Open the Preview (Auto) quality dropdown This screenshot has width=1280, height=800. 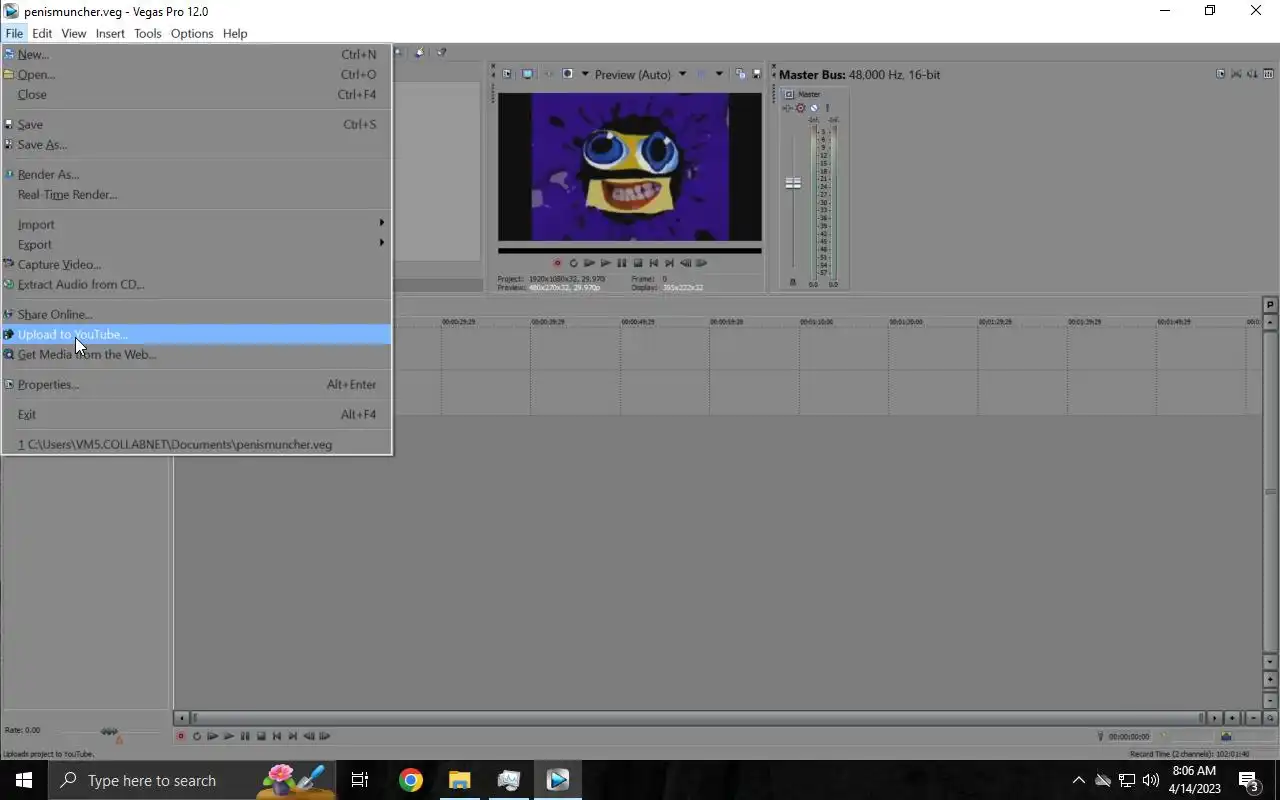coord(640,74)
